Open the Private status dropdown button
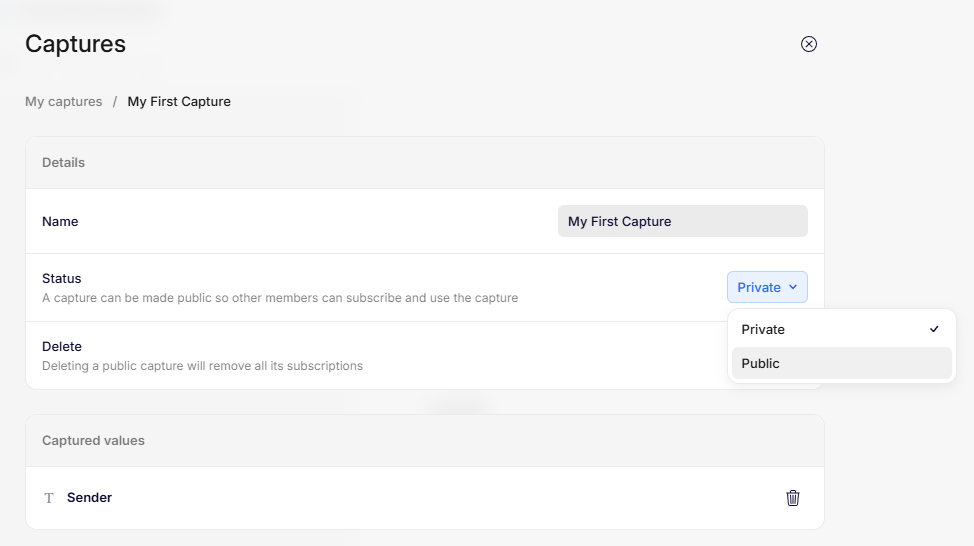974x546 pixels. 767,287
